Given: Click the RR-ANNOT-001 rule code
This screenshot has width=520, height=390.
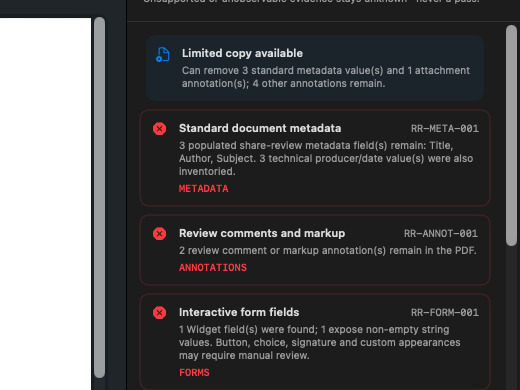Looking at the screenshot, I should [441, 234].
